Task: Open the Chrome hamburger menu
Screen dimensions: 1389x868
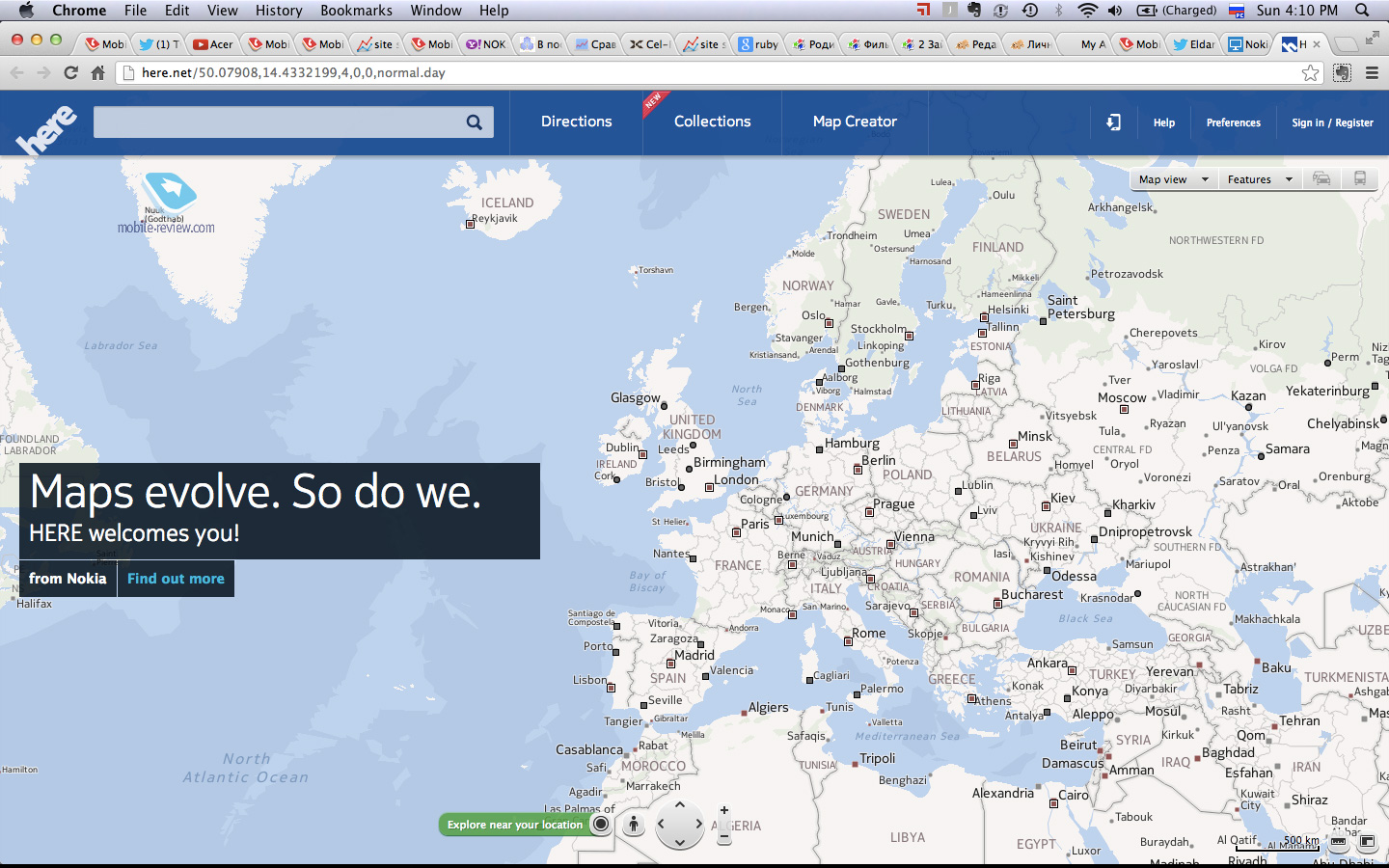Action: point(1372,72)
